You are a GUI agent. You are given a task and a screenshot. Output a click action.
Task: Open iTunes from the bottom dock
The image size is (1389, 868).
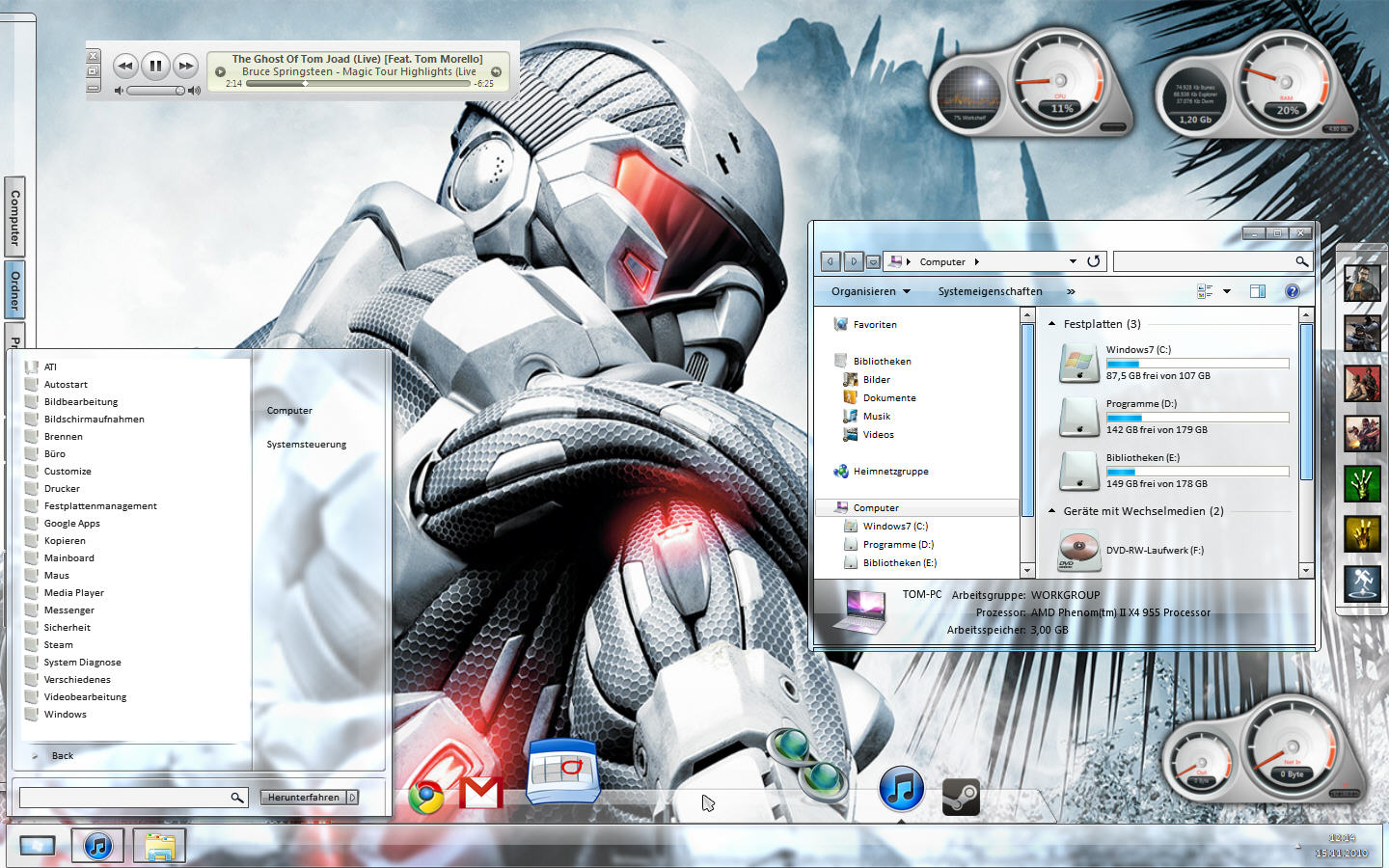[901, 788]
